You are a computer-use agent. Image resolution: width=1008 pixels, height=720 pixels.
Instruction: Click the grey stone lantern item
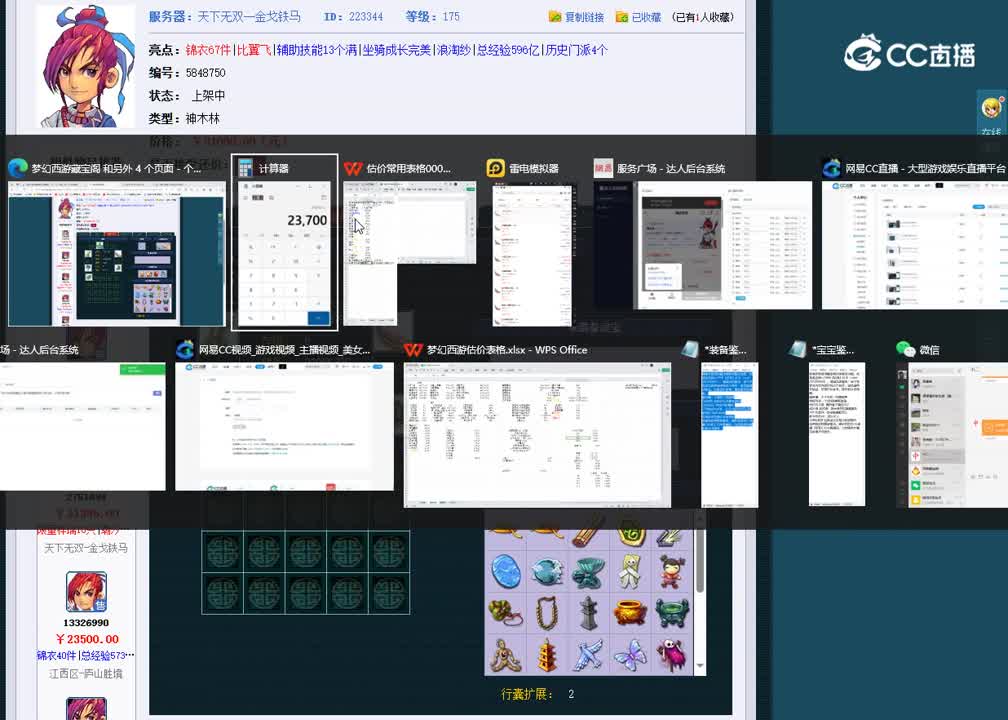(x=588, y=613)
